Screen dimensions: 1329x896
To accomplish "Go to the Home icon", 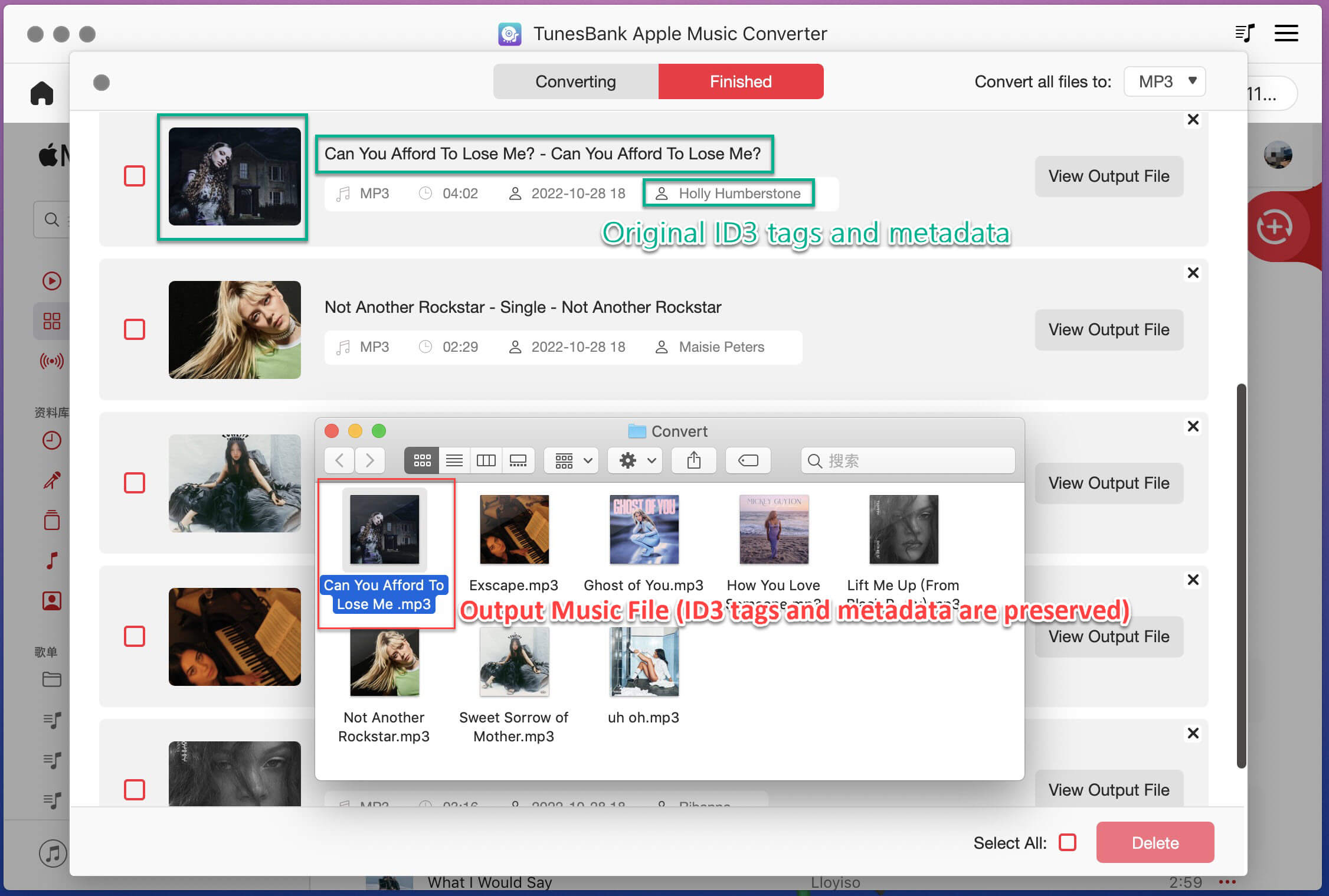I will coord(42,93).
